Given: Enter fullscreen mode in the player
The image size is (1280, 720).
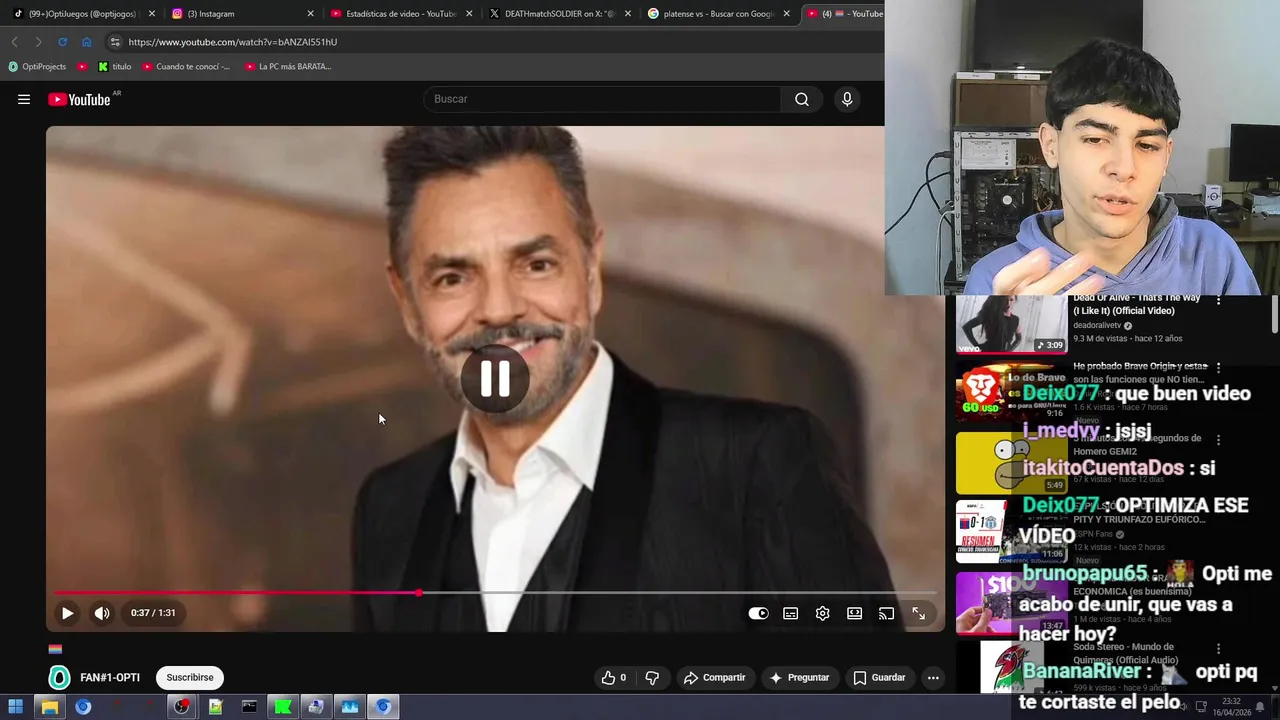Looking at the screenshot, I should tap(919, 613).
